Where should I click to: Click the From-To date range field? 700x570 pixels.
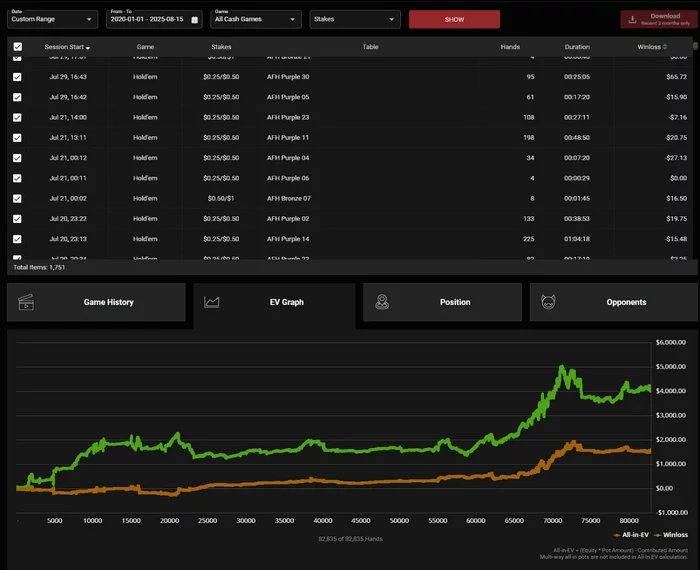click(x=154, y=19)
